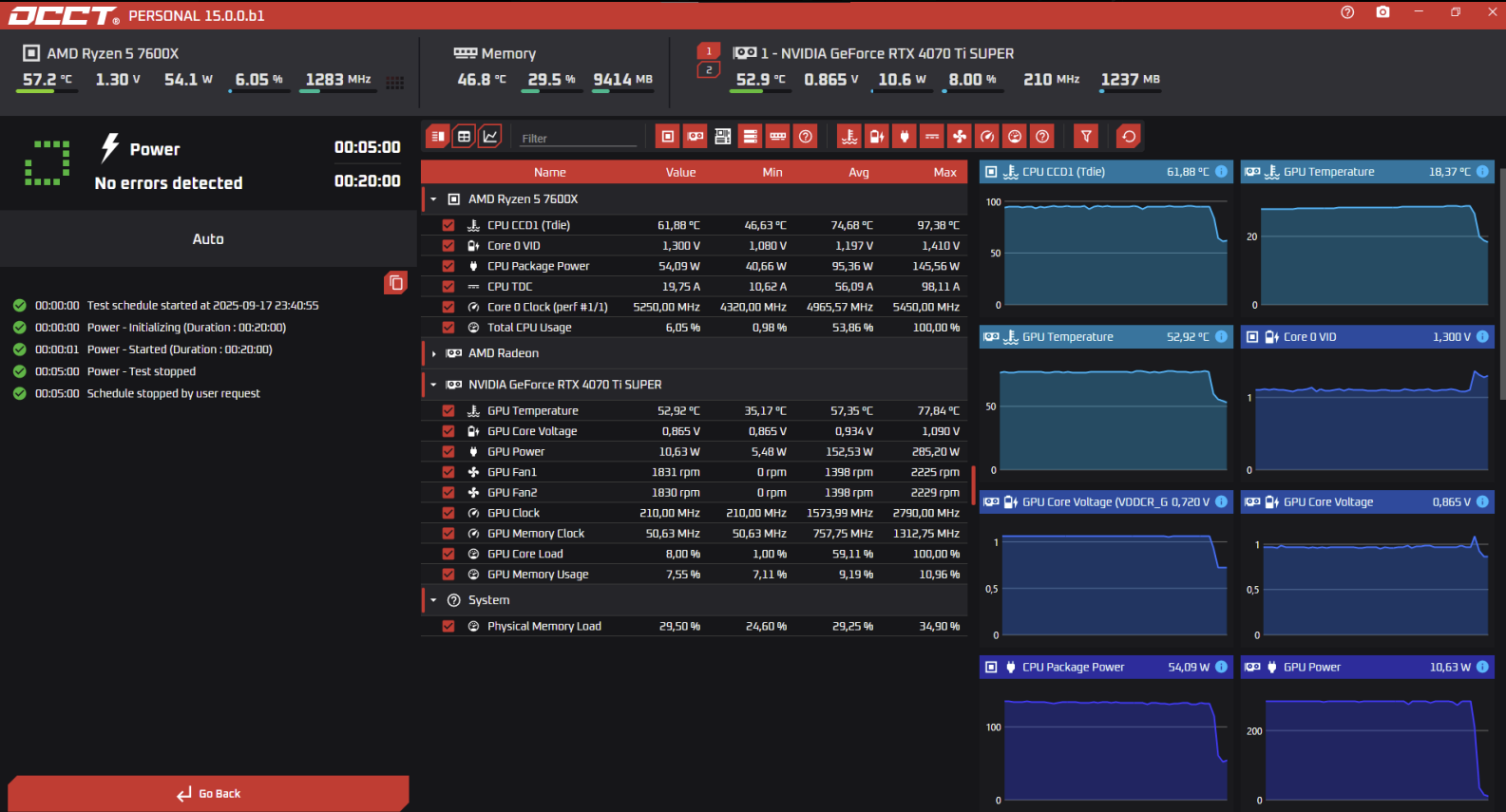Image resolution: width=1506 pixels, height=812 pixels.
Task: Select the GPU Memory Usage row
Action: tap(695, 575)
